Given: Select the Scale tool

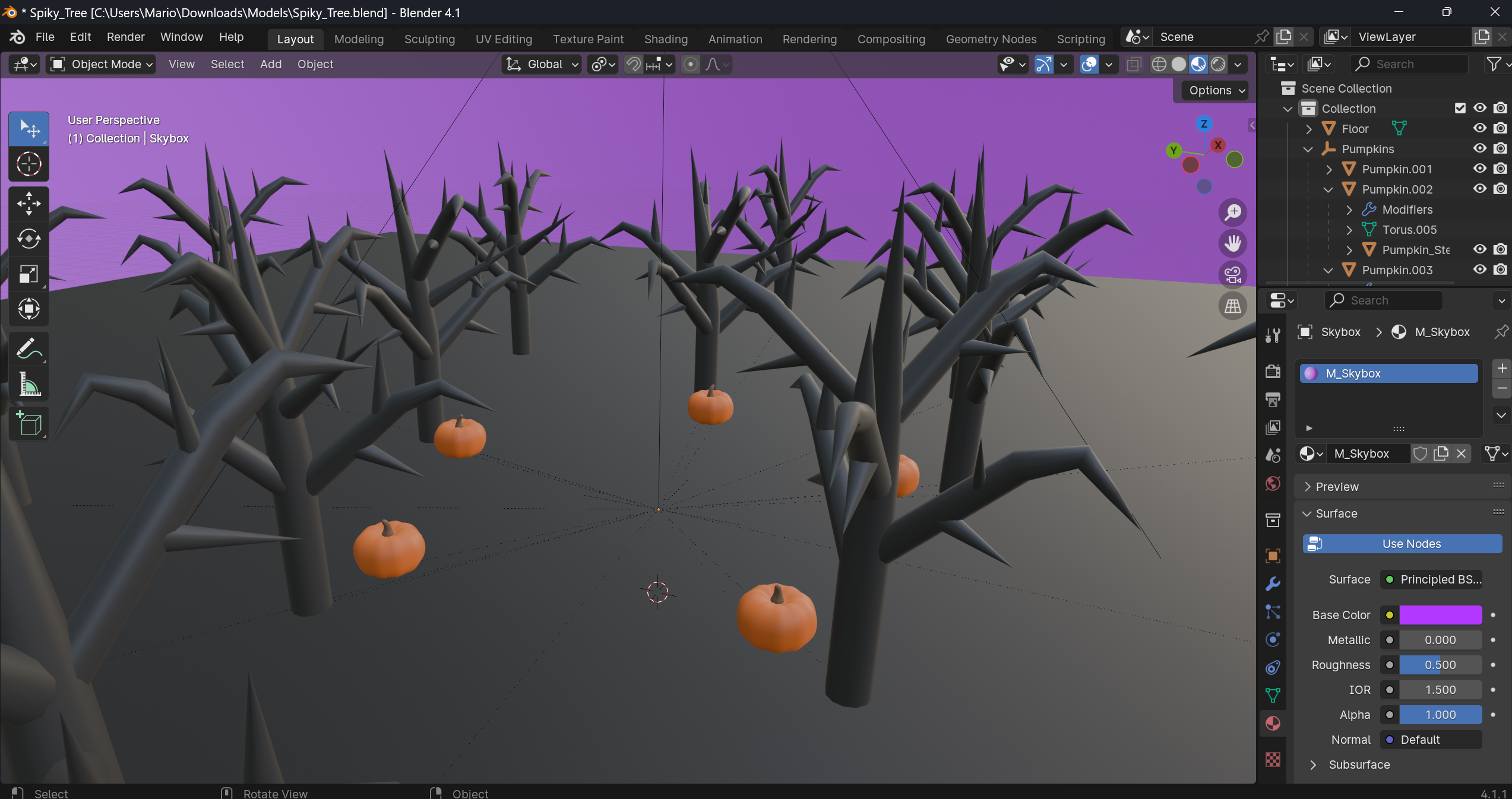Looking at the screenshot, I should pyautogui.click(x=29, y=274).
